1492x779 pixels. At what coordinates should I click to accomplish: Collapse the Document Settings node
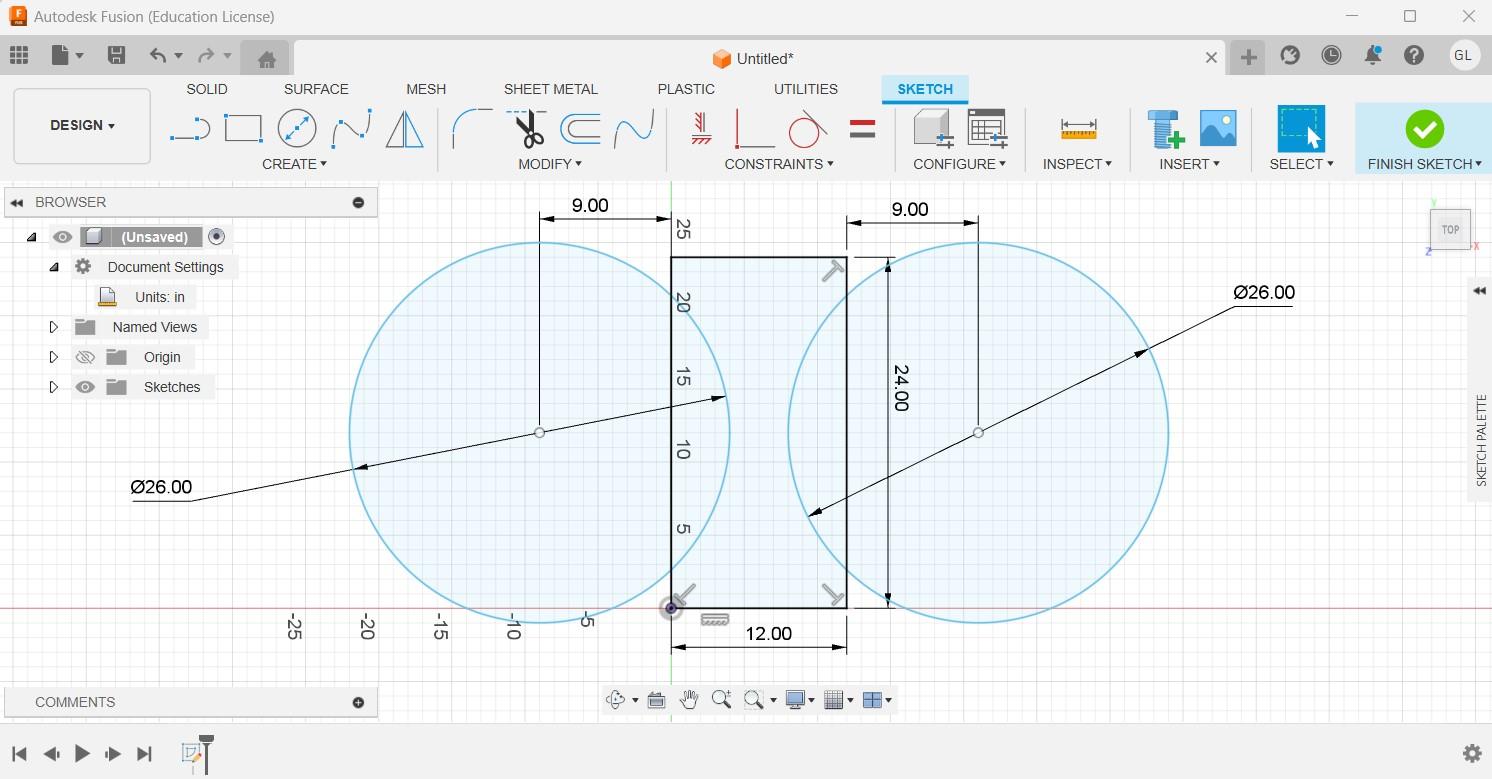point(54,267)
